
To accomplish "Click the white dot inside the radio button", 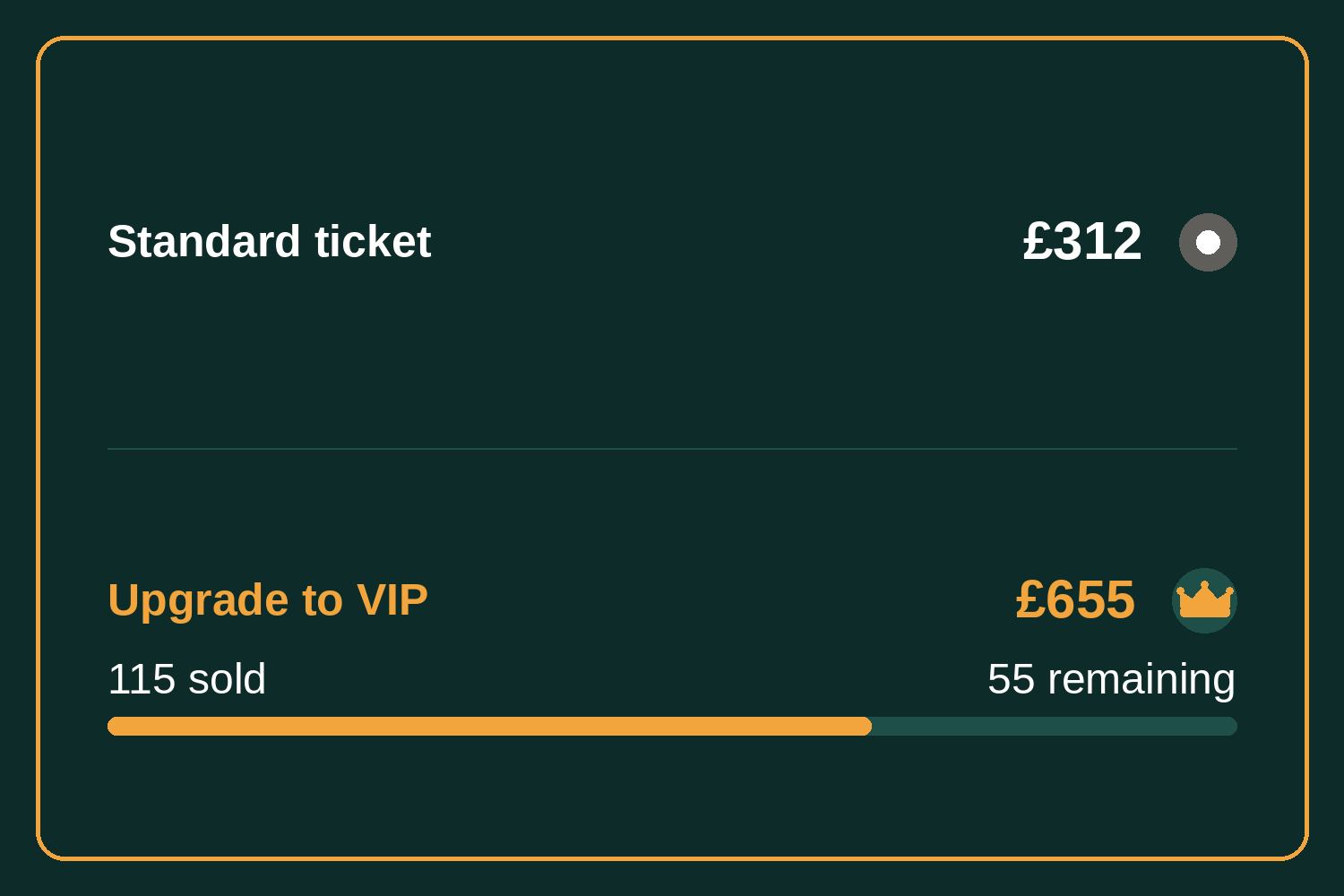I will (1208, 242).
